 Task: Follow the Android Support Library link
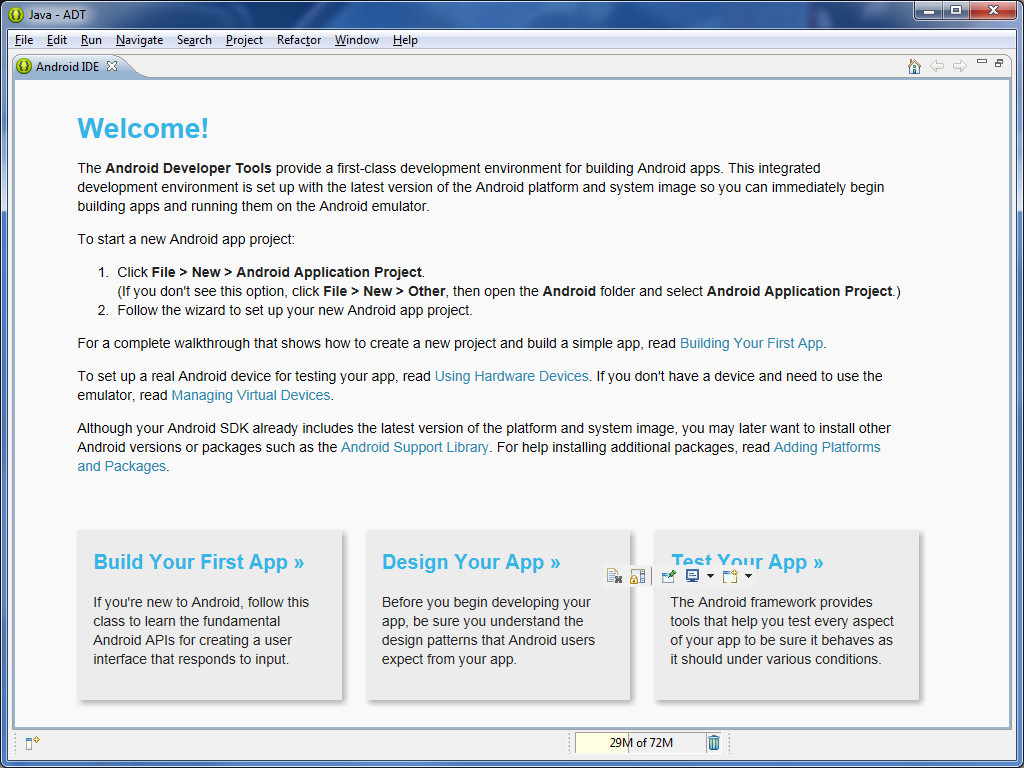[x=415, y=447]
